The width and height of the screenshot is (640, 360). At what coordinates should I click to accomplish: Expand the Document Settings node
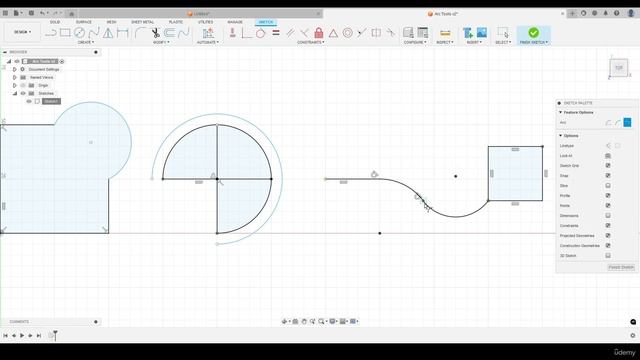click(x=15, y=69)
